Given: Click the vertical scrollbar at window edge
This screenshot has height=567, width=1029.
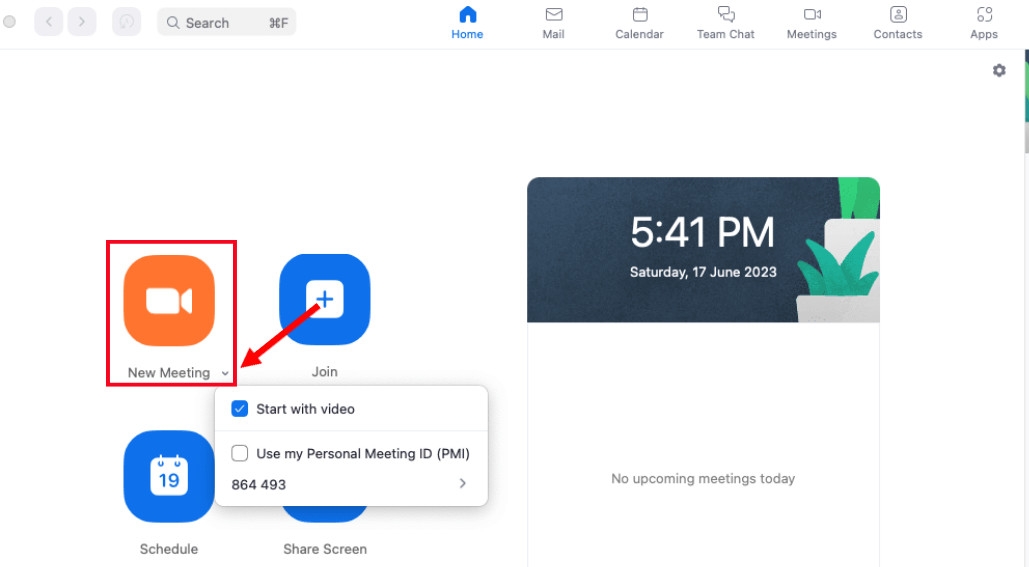Looking at the screenshot, I should tap(1026, 102).
